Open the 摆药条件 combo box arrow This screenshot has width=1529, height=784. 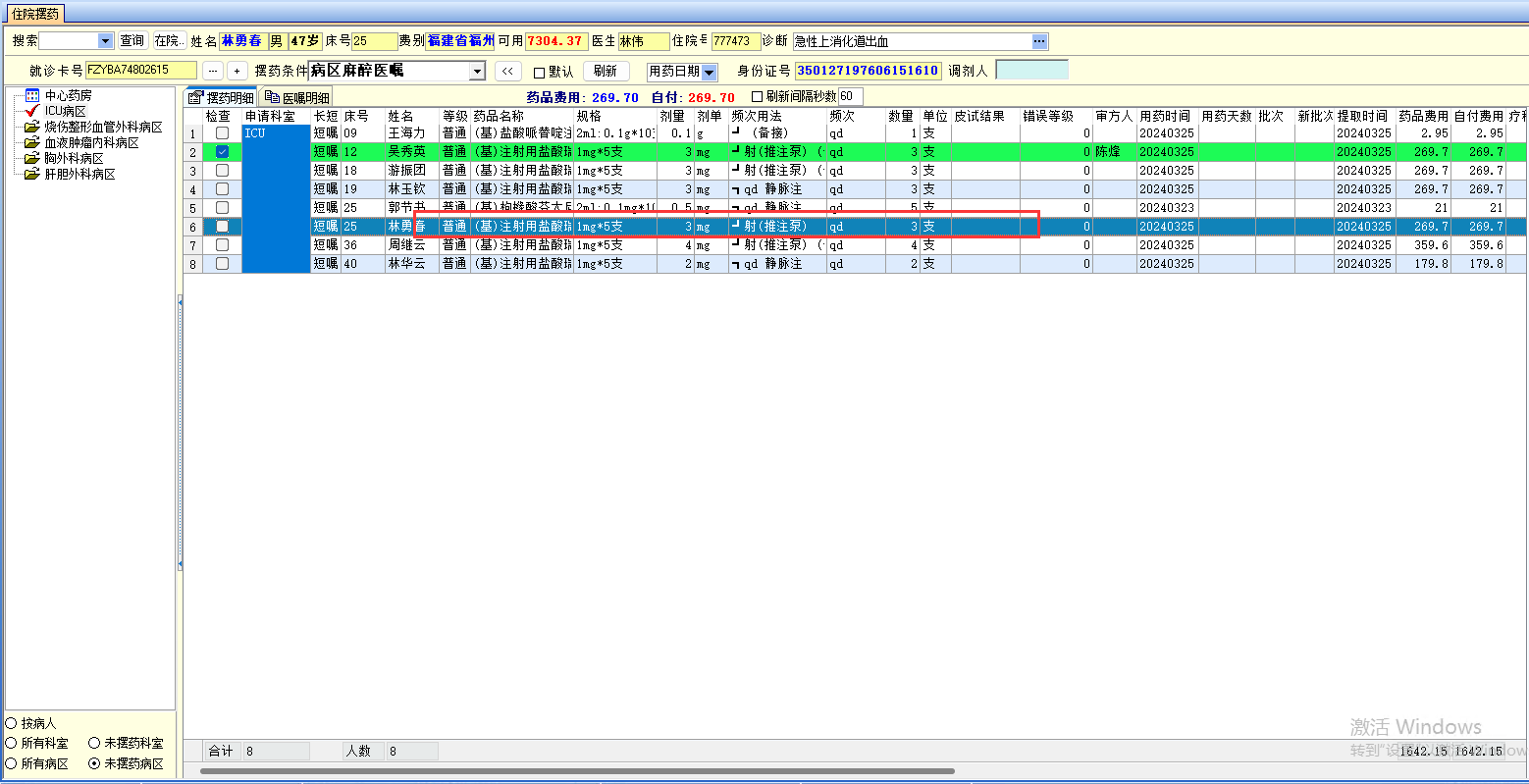pyautogui.click(x=477, y=71)
